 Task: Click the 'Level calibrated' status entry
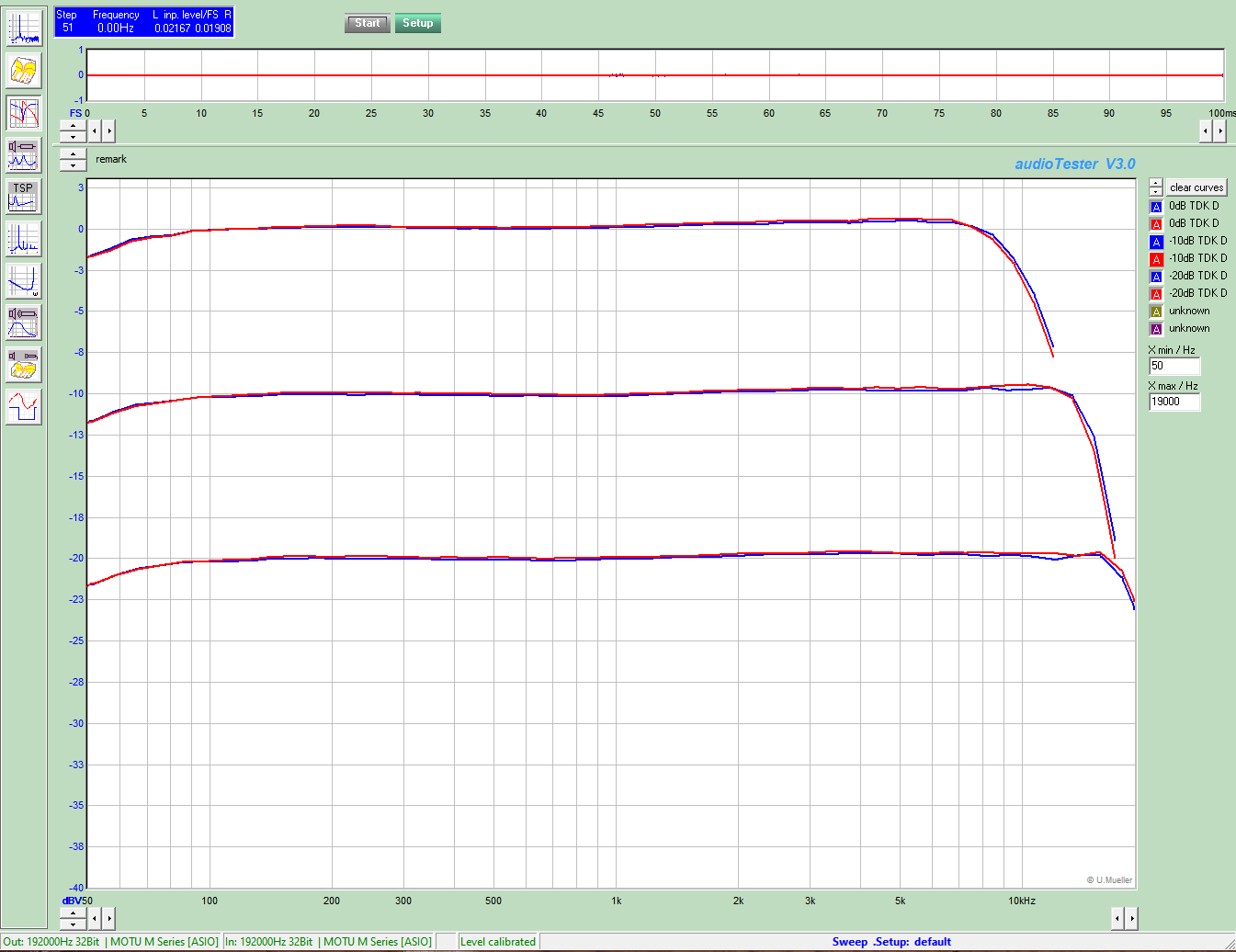pyautogui.click(x=498, y=942)
